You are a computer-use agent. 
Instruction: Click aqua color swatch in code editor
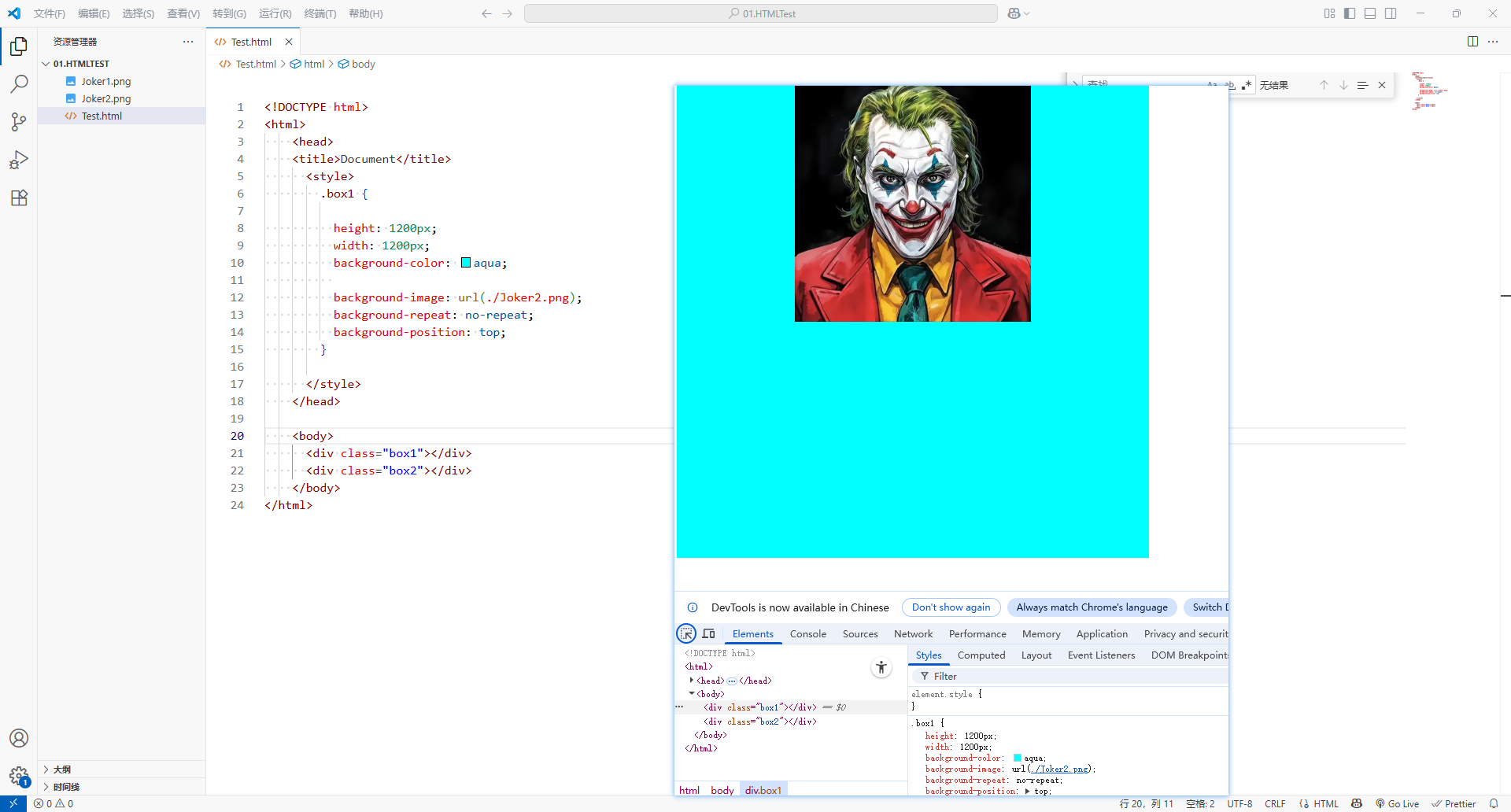(x=466, y=263)
